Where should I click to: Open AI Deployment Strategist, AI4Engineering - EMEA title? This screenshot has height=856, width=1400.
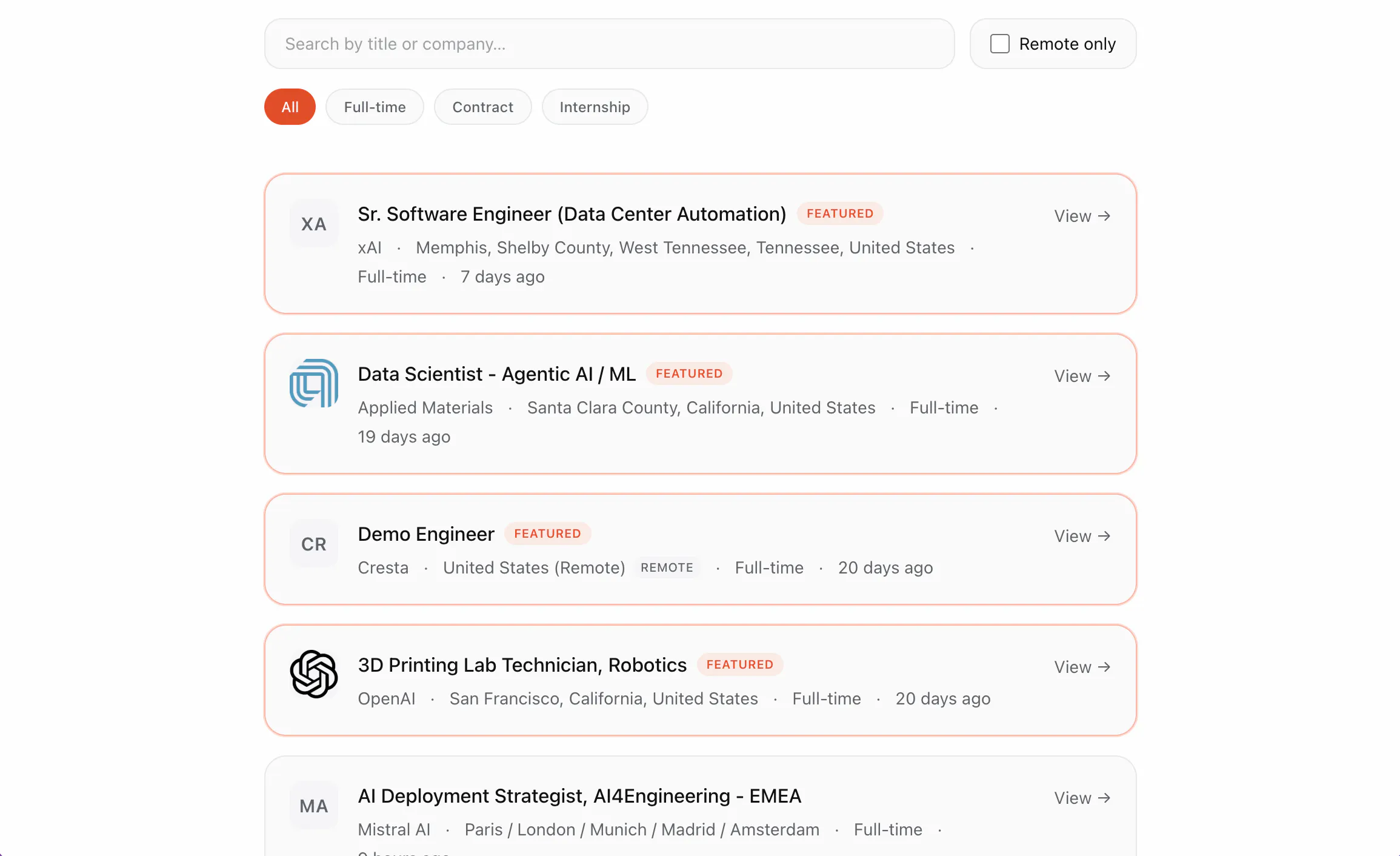pyautogui.click(x=579, y=796)
